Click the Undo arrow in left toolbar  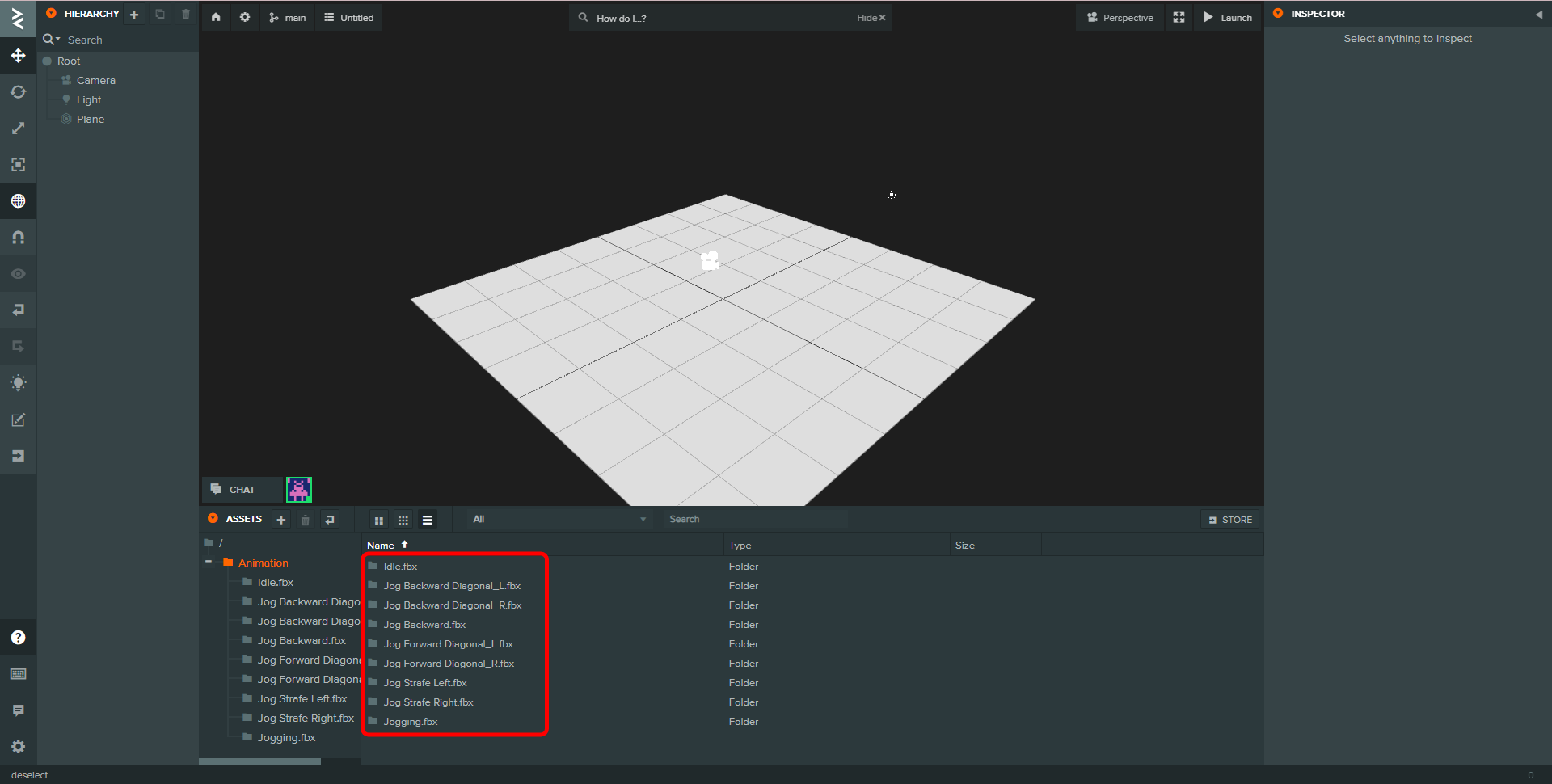(x=18, y=310)
